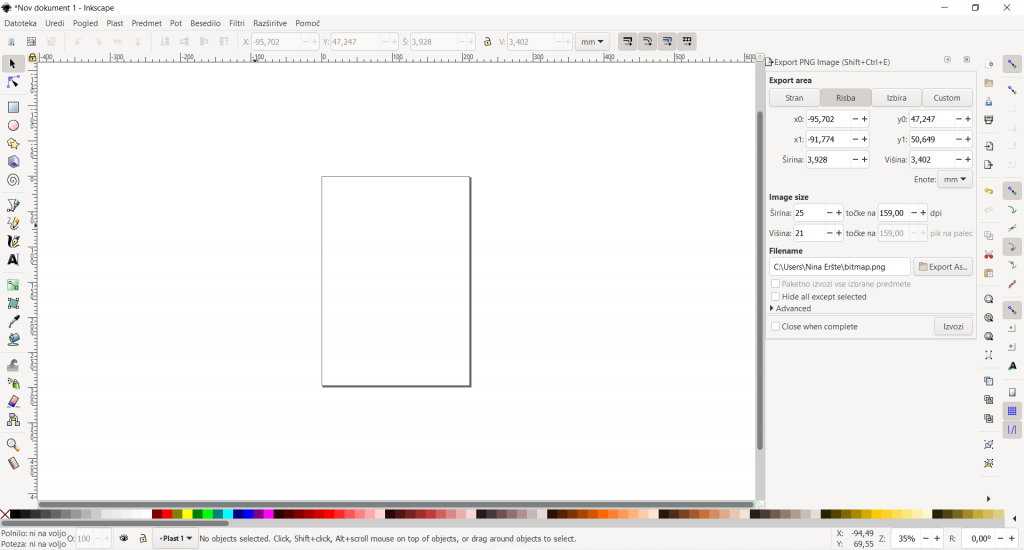Select the 3D box tool
Image resolution: width=1024 pixels, height=550 pixels.
click(x=12, y=162)
